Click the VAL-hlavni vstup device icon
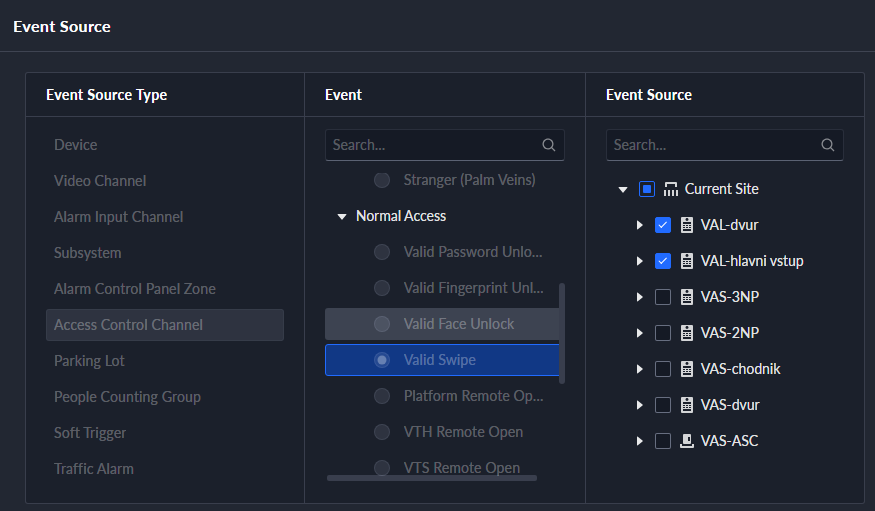The height and width of the screenshot is (511, 875). pyautogui.click(x=687, y=261)
